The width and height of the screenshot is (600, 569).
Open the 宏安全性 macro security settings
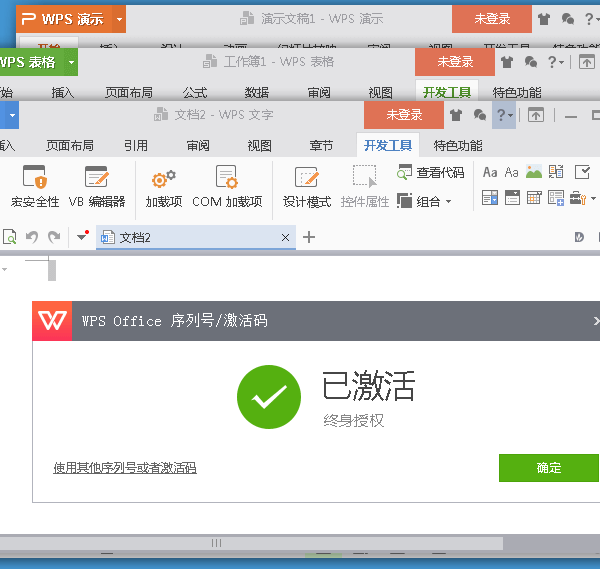(35, 187)
